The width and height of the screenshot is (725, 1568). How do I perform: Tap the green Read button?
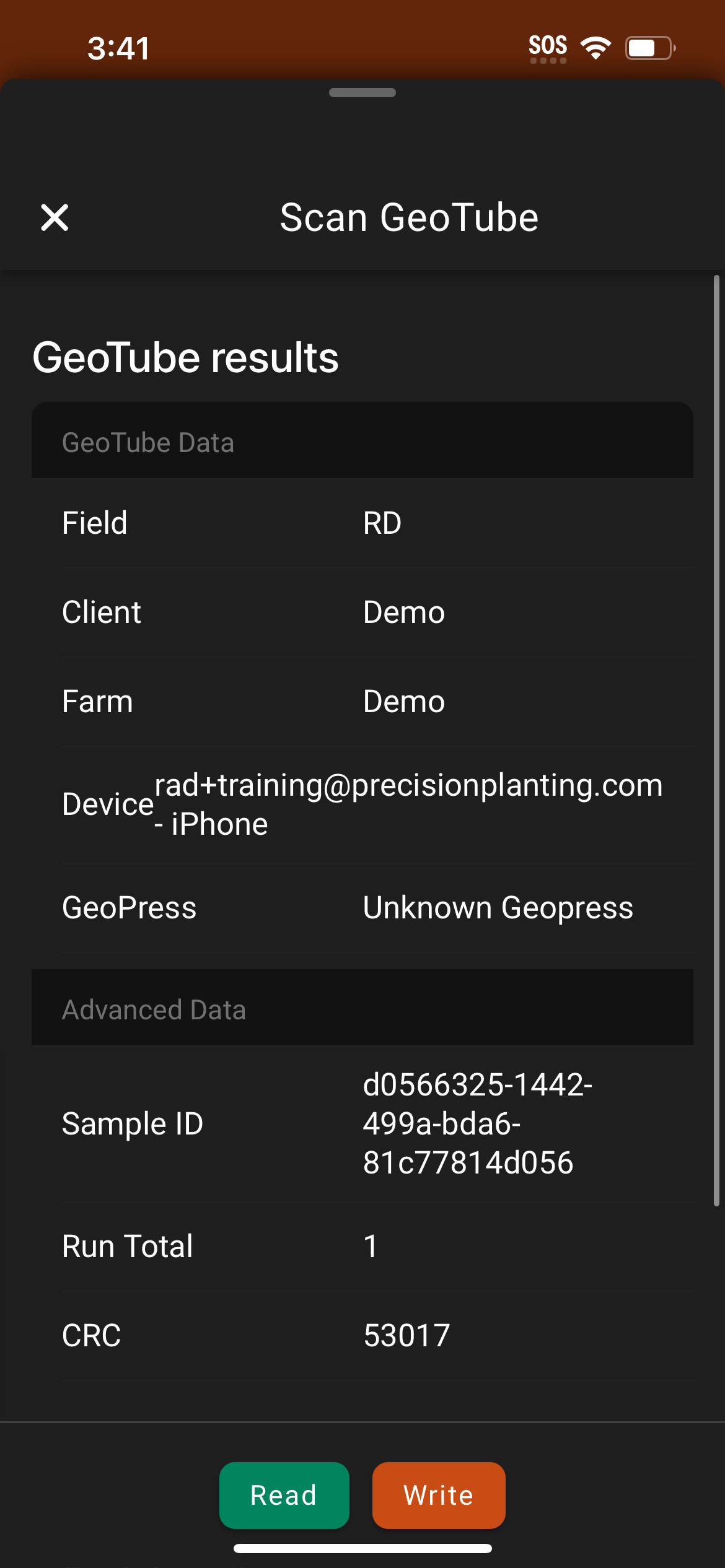[284, 1495]
